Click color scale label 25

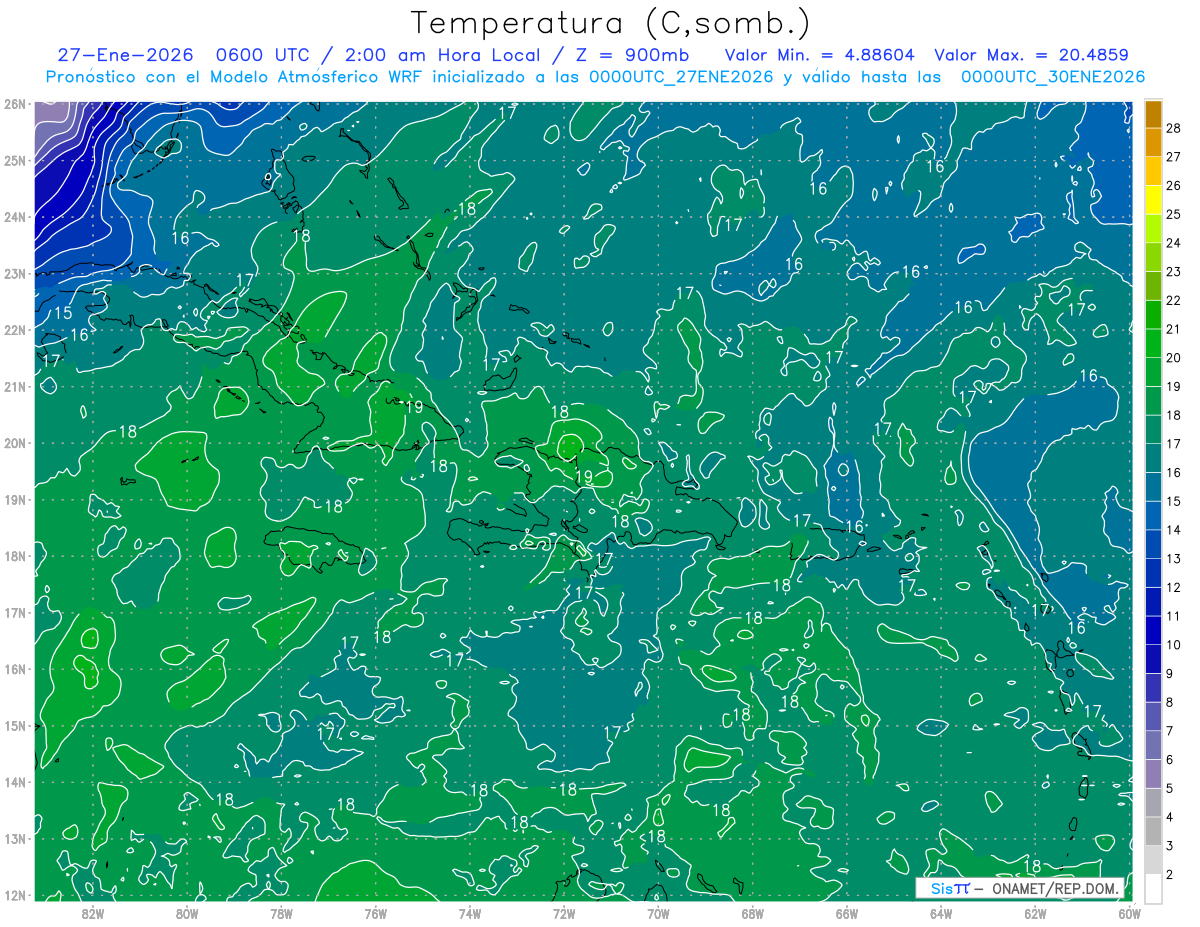tap(1173, 214)
